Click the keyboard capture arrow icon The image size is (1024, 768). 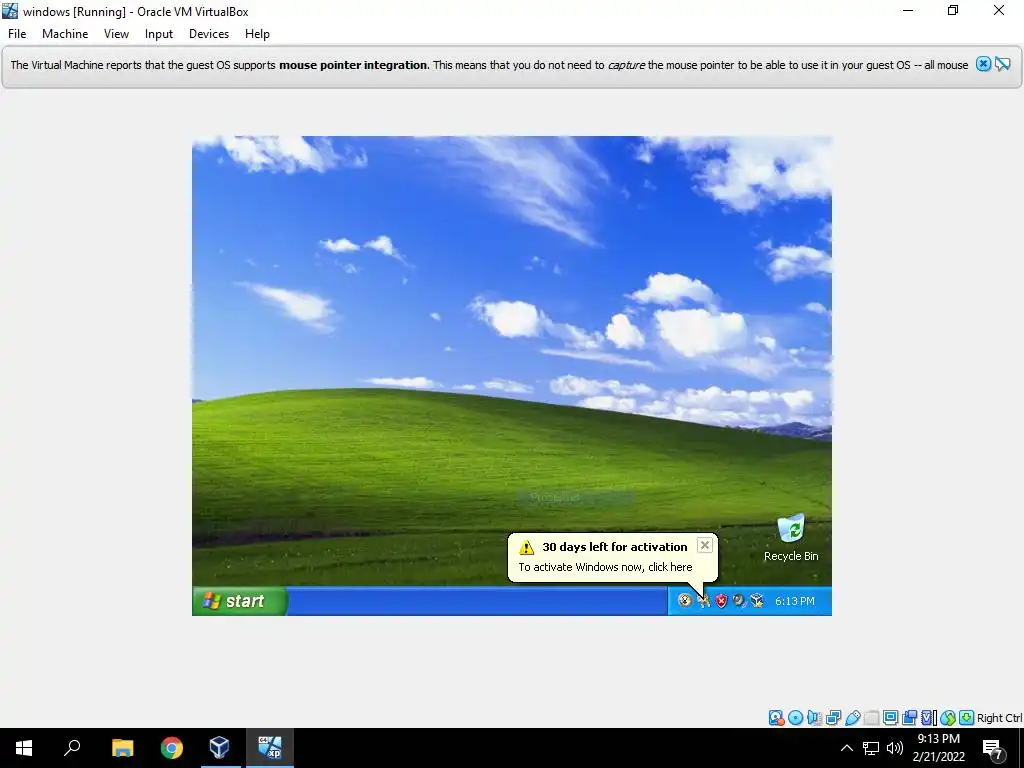click(967, 718)
